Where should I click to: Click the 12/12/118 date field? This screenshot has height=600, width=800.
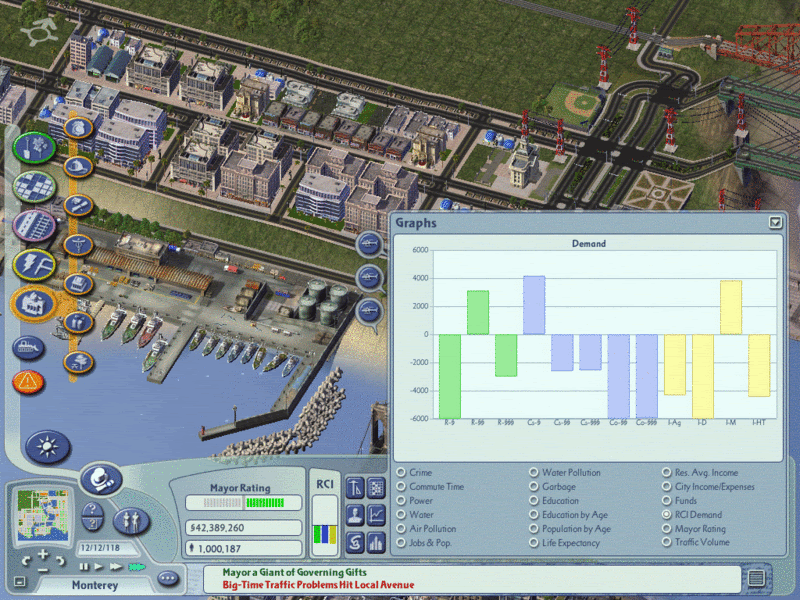pyautogui.click(x=107, y=548)
